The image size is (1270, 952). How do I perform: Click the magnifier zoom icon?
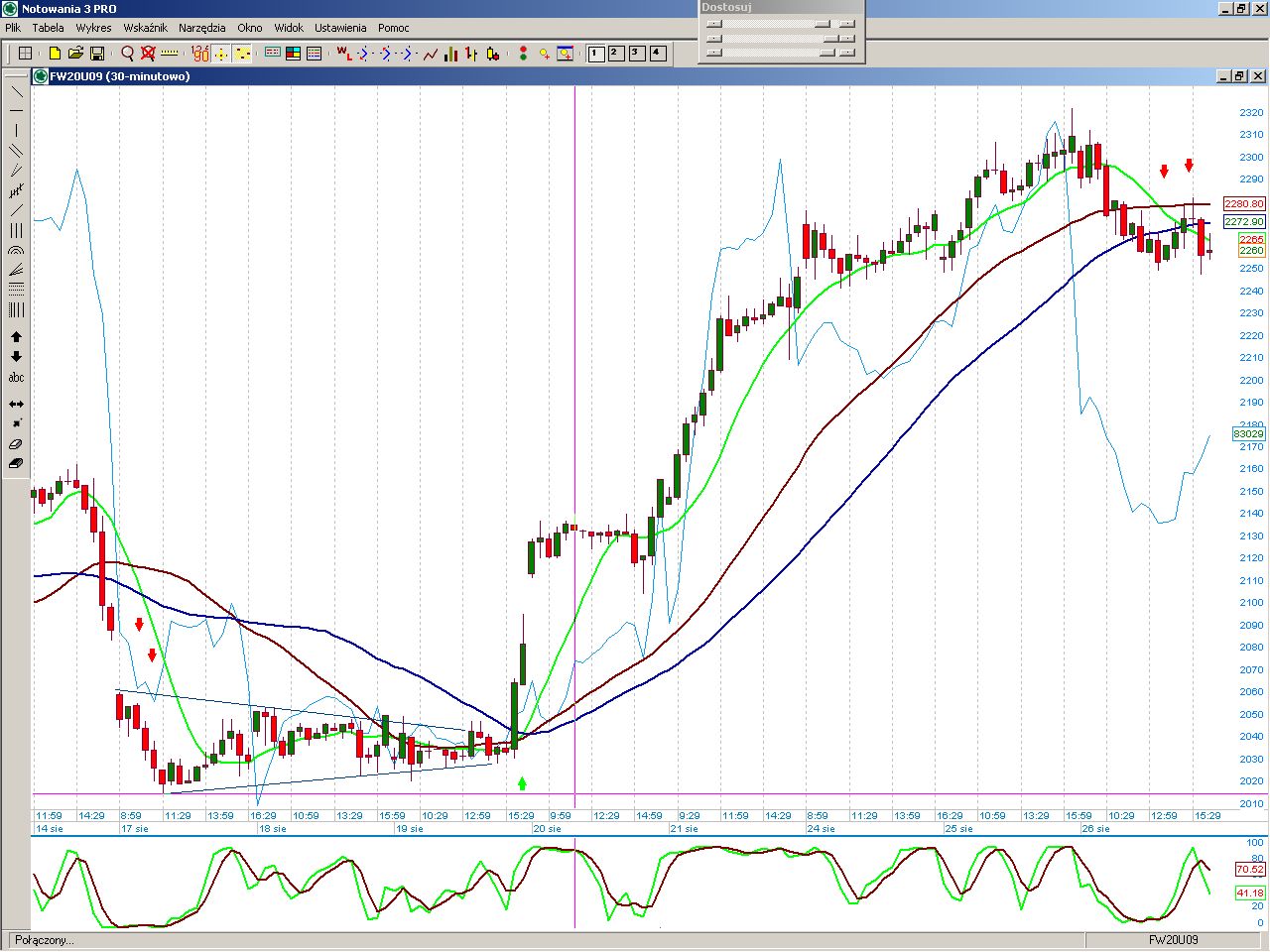pos(127,54)
